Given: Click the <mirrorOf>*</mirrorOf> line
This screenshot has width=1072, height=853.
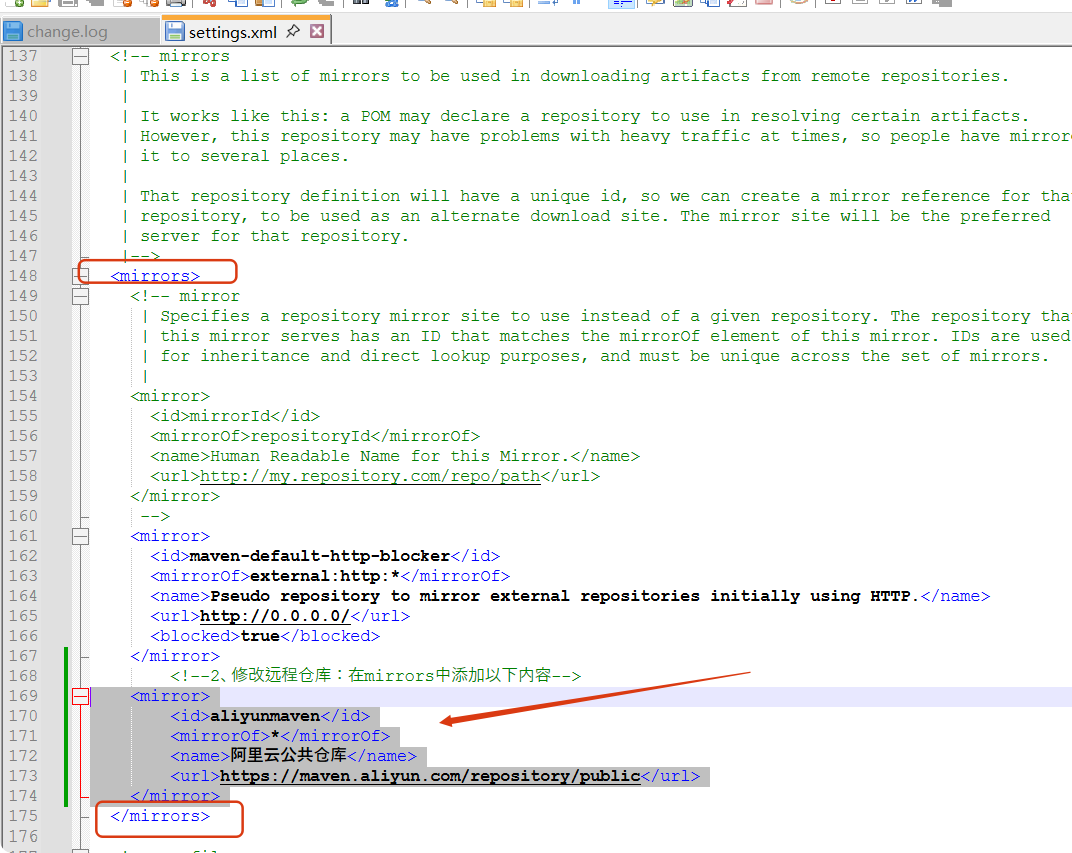Looking at the screenshot, I should pyautogui.click(x=280, y=736).
